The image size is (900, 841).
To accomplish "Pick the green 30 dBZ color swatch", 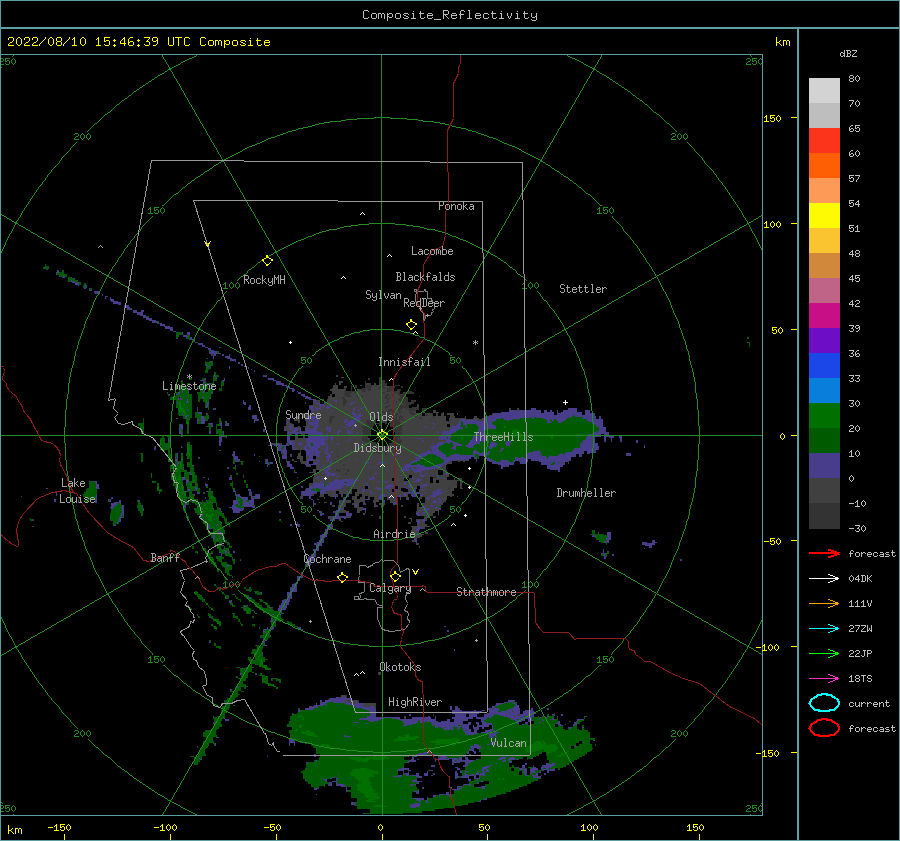I will (824, 415).
